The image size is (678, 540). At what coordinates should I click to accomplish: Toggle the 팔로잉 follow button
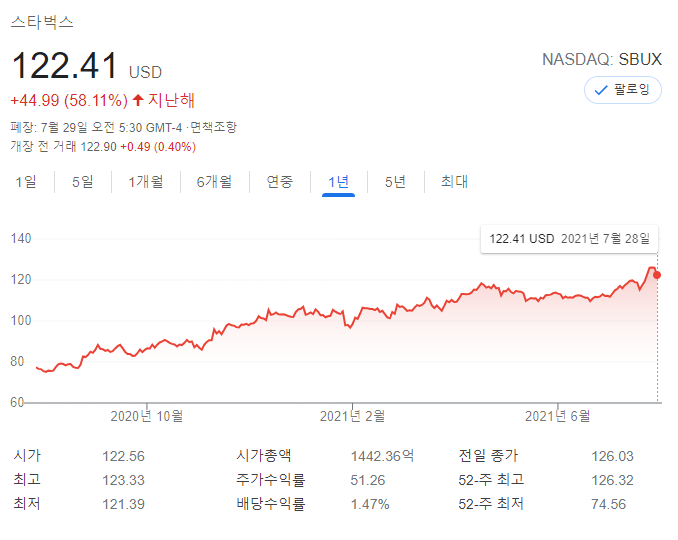pos(623,90)
